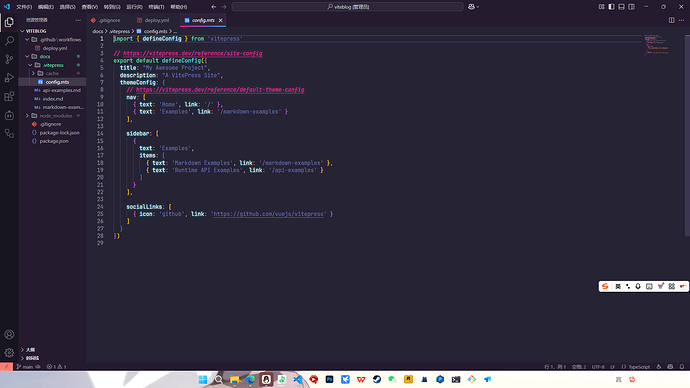
Task: Open Run and Debug view
Action: (9, 78)
